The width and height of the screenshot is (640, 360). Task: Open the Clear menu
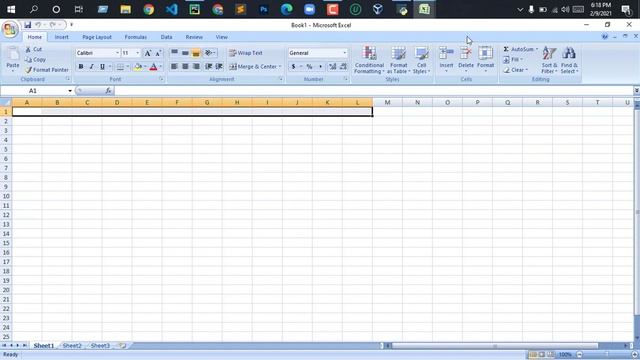coord(515,70)
